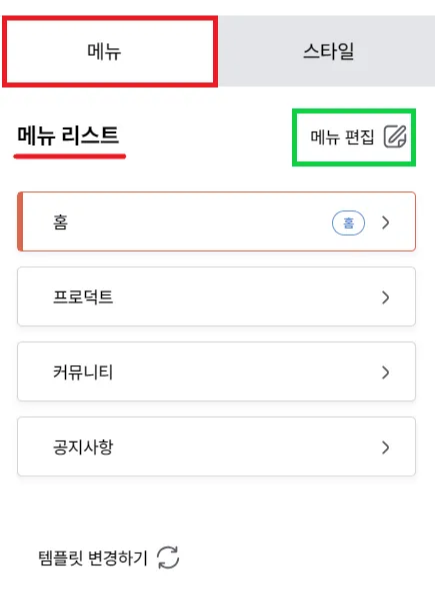Image resolution: width=435 pixels, height=594 pixels.
Task: Select the 프로덕트 menu item label
Action: pos(83,297)
